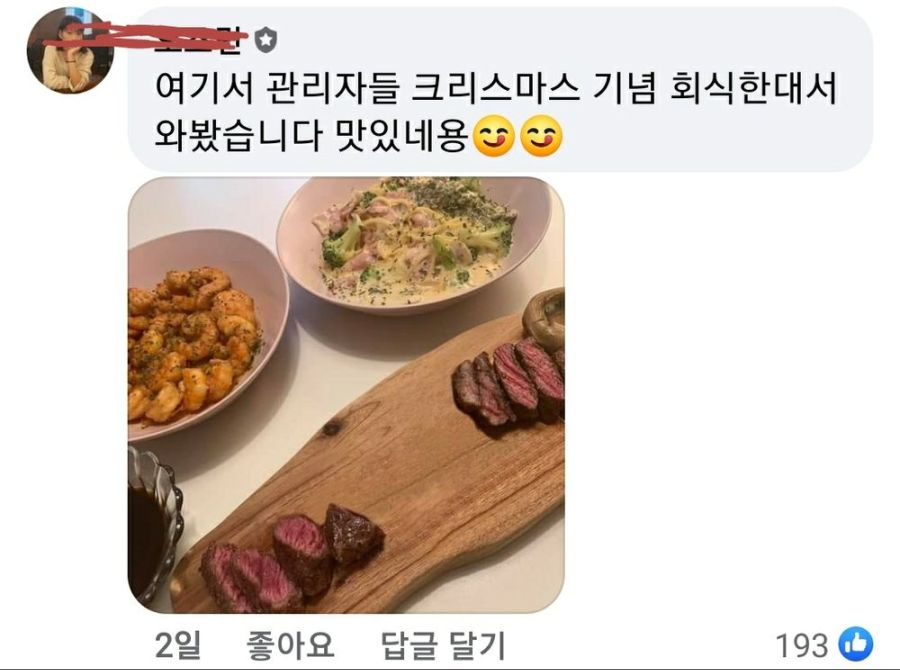Open the commenter's redacted name link
The image size is (900, 670).
(x=198, y=41)
